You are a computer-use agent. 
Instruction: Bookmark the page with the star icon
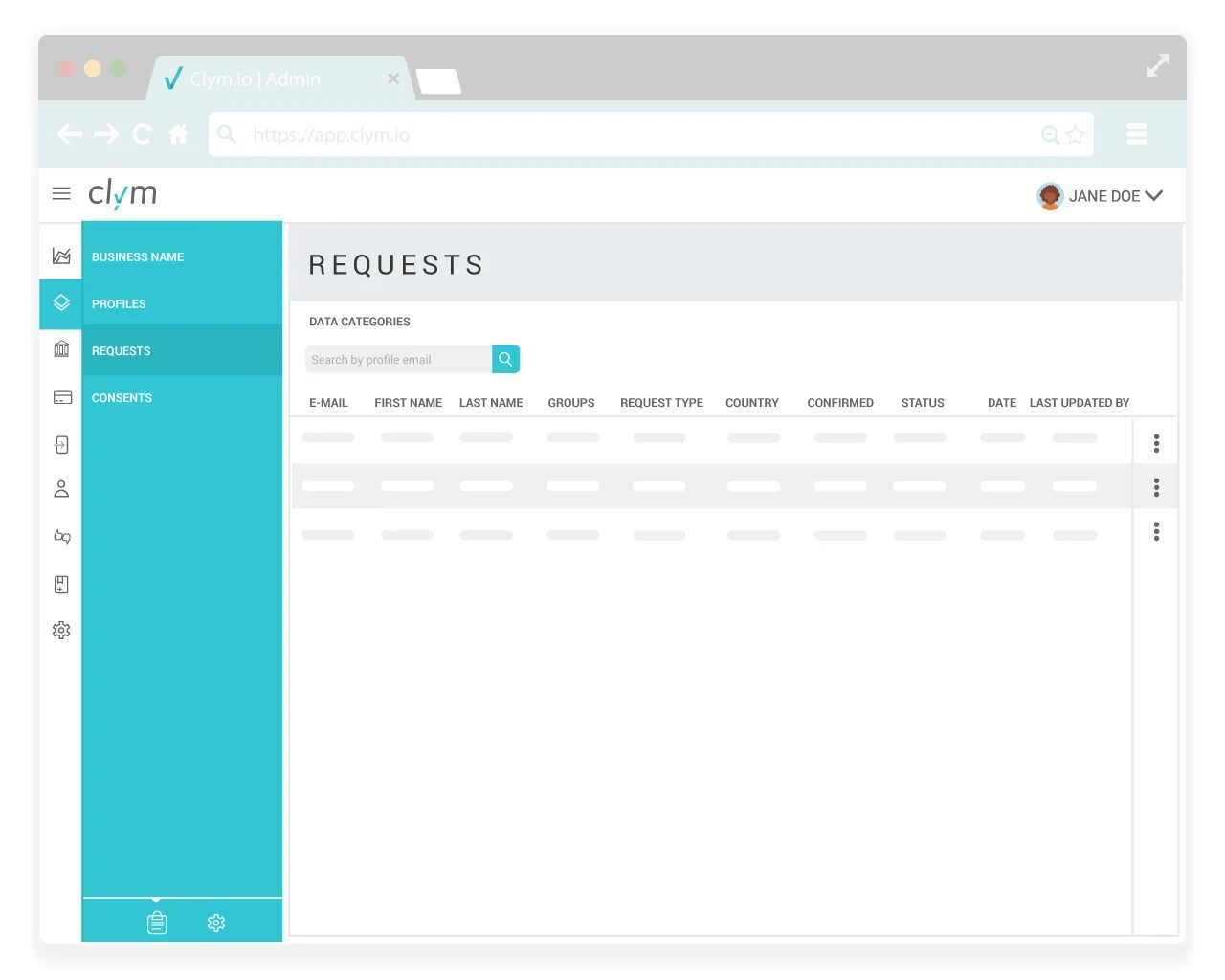[1075, 135]
